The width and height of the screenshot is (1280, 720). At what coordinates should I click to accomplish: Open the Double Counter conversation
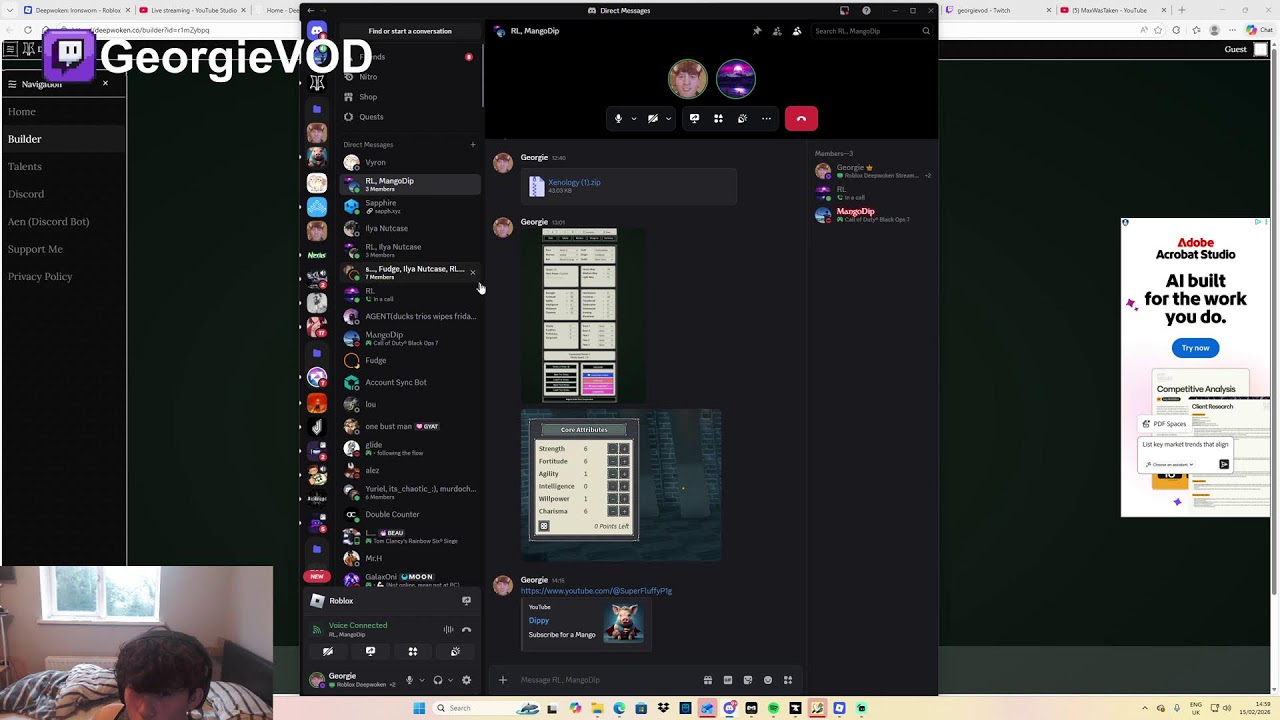410,514
